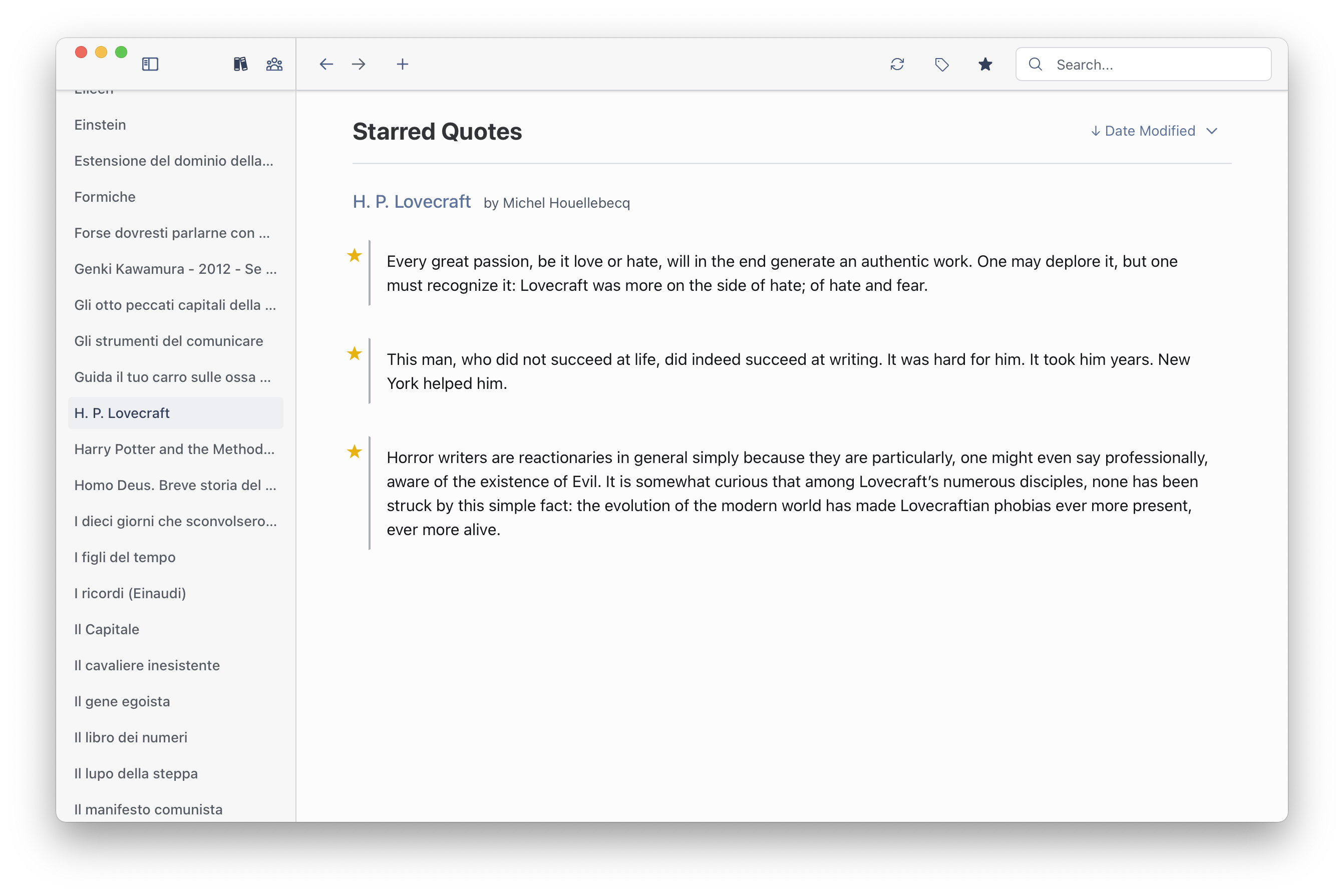The width and height of the screenshot is (1344, 896).
Task: Select Einstein in the sidebar
Action: [x=175, y=125]
